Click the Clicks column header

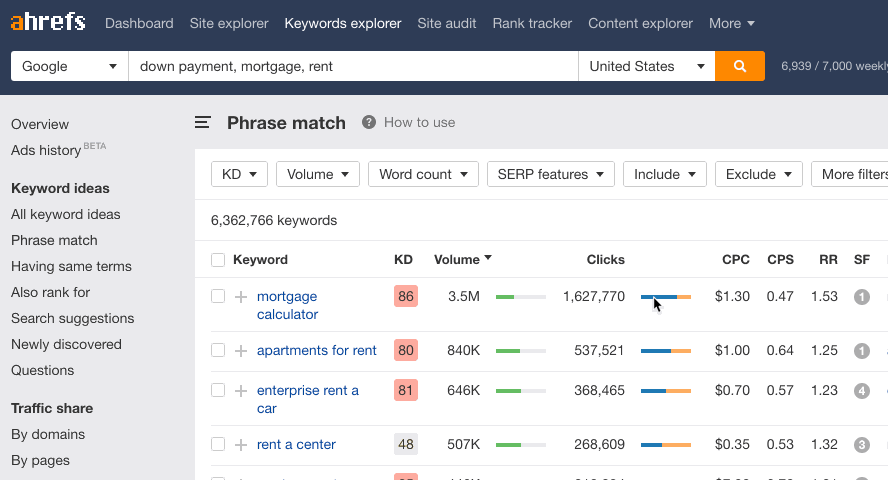click(x=605, y=260)
